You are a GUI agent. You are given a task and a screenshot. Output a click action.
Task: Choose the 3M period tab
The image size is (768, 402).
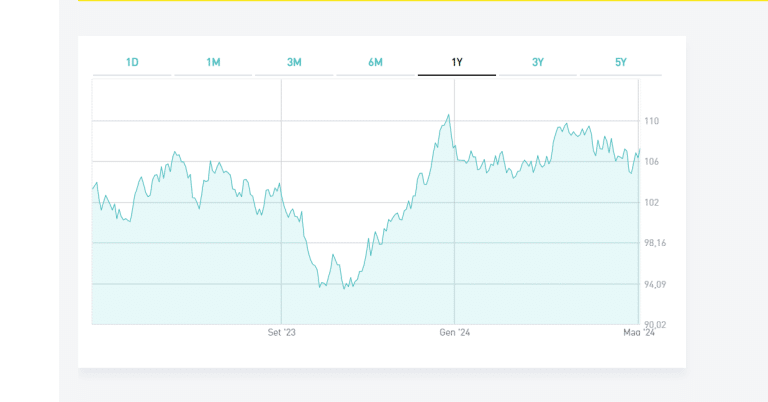coord(294,62)
